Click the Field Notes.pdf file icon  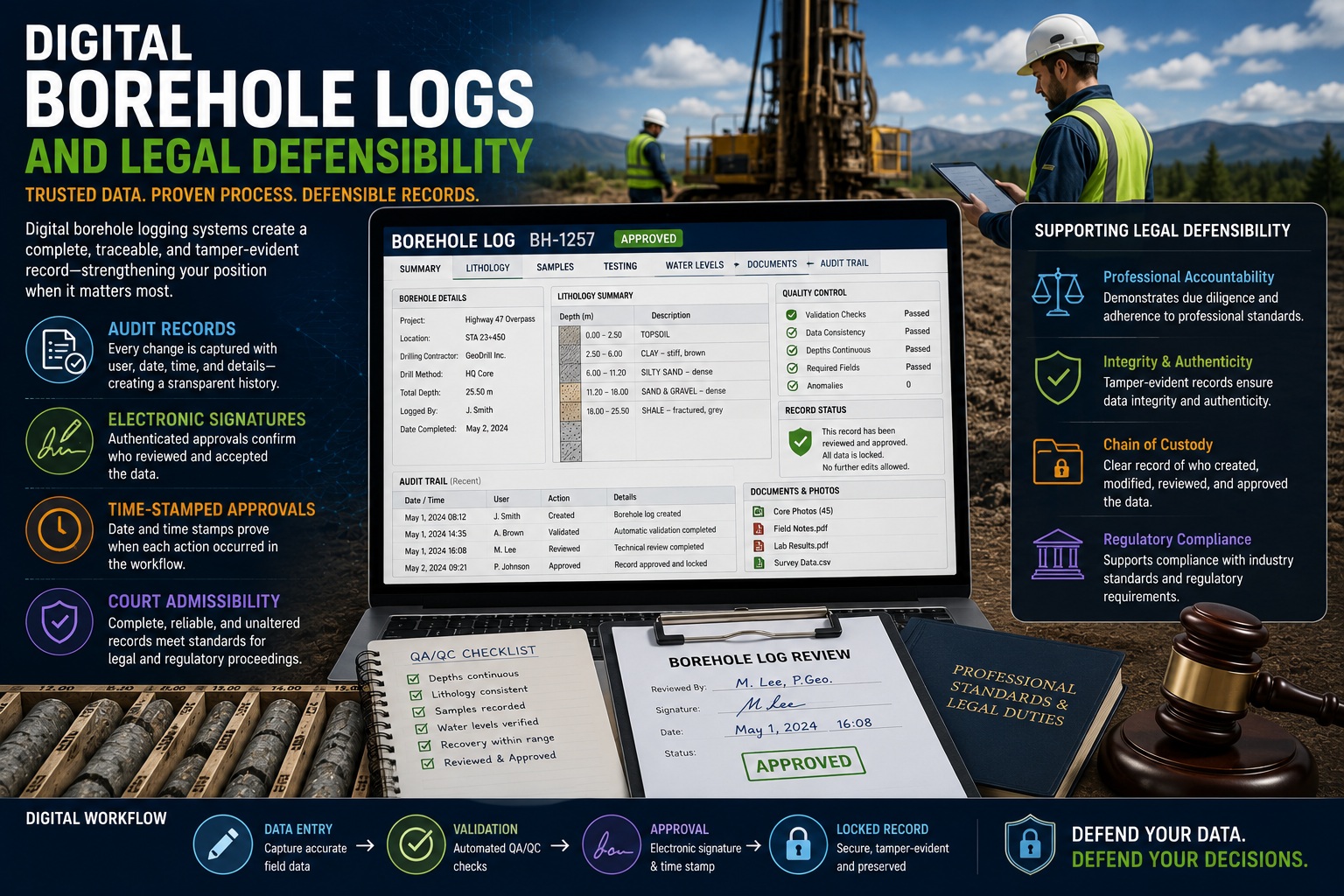759,528
